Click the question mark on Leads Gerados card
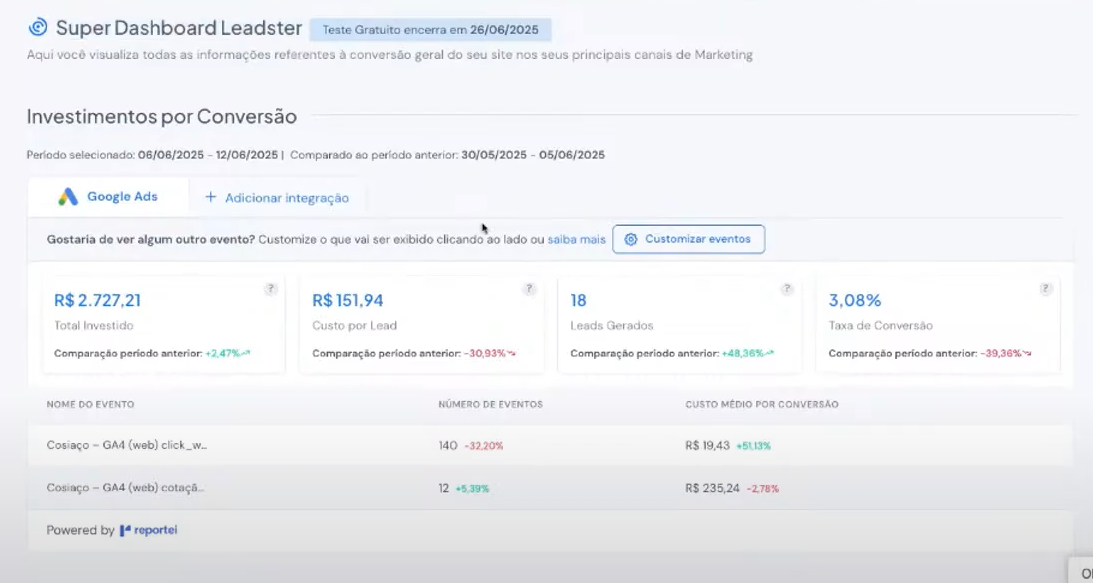This screenshot has height=583, width=1093. 787,287
